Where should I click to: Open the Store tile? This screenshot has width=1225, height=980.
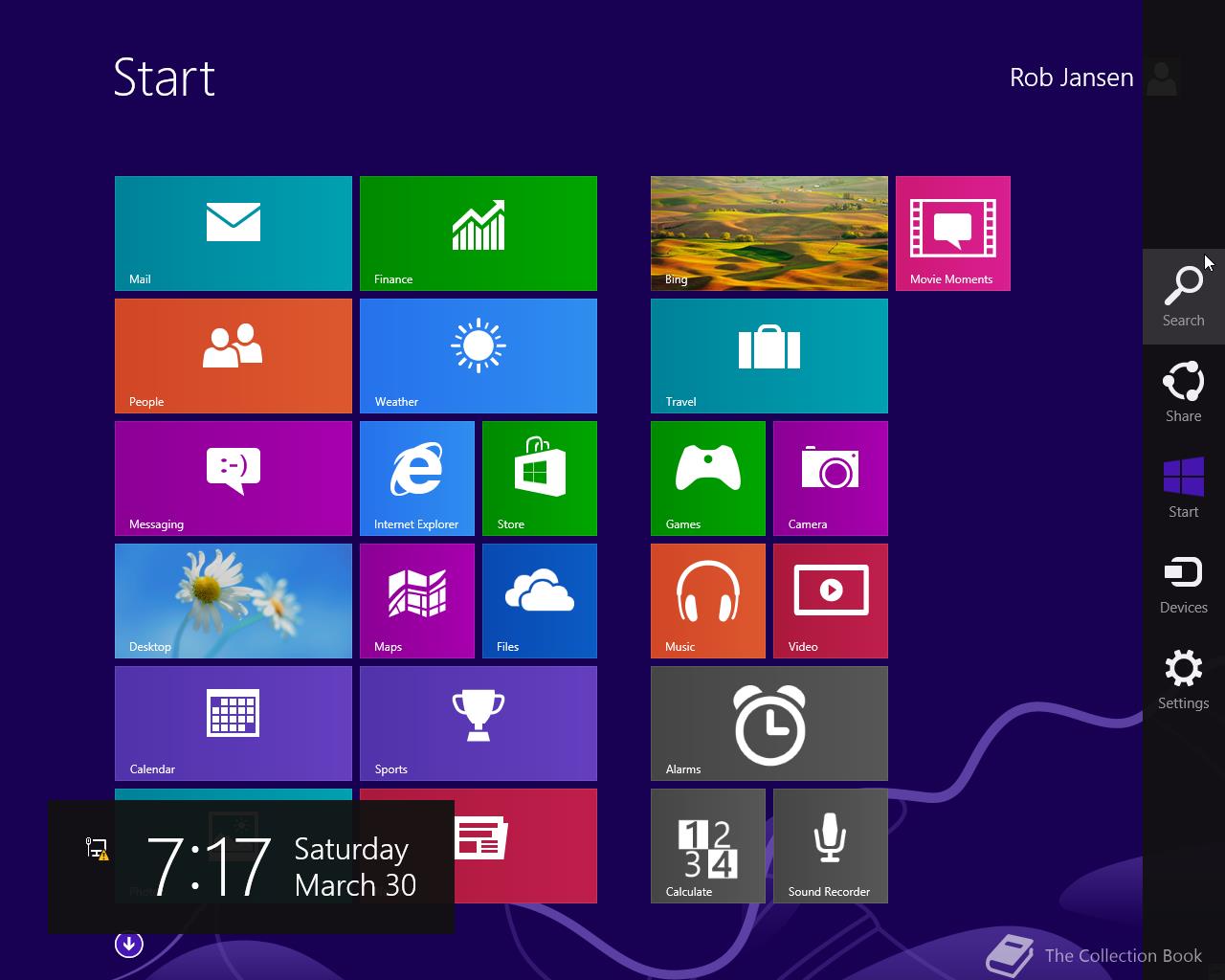pyautogui.click(x=540, y=479)
